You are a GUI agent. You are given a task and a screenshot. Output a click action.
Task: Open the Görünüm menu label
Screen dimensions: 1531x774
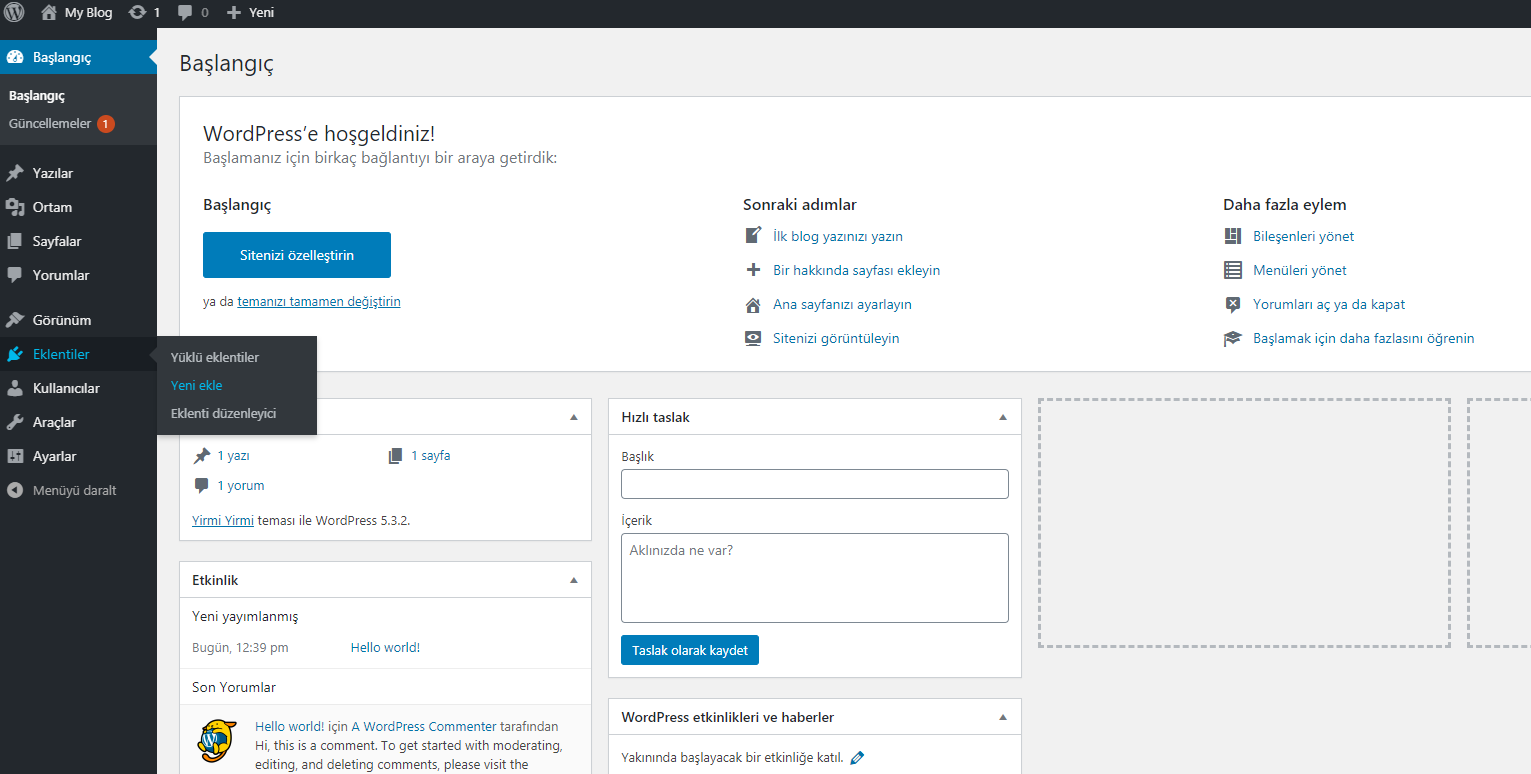(x=62, y=320)
